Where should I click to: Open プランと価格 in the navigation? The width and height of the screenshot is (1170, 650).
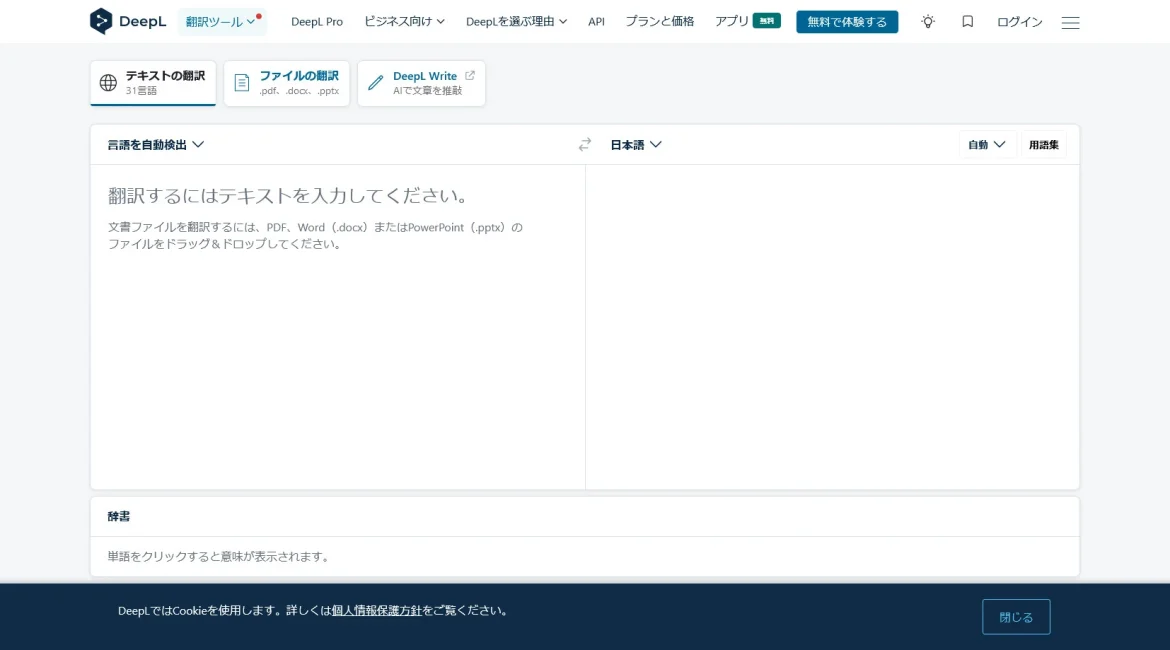tap(660, 22)
